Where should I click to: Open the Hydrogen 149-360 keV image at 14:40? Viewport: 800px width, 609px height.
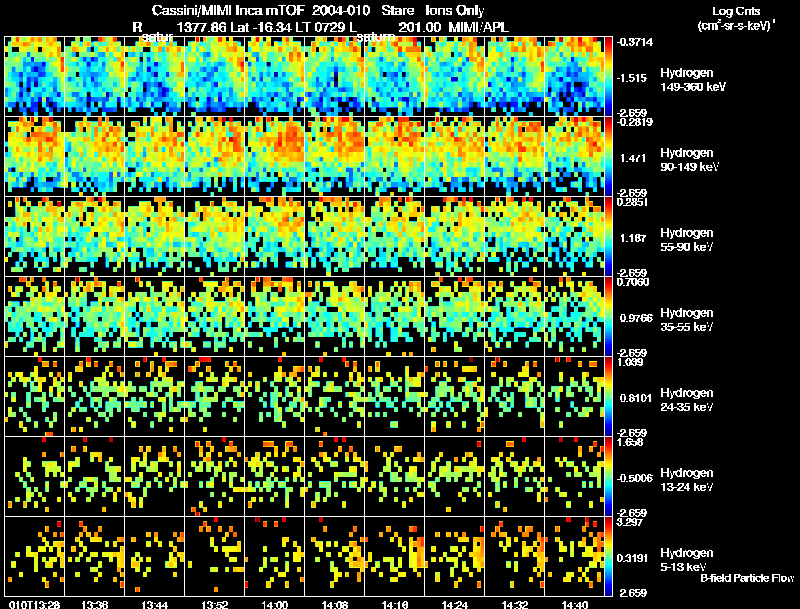pyautogui.click(x=574, y=77)
